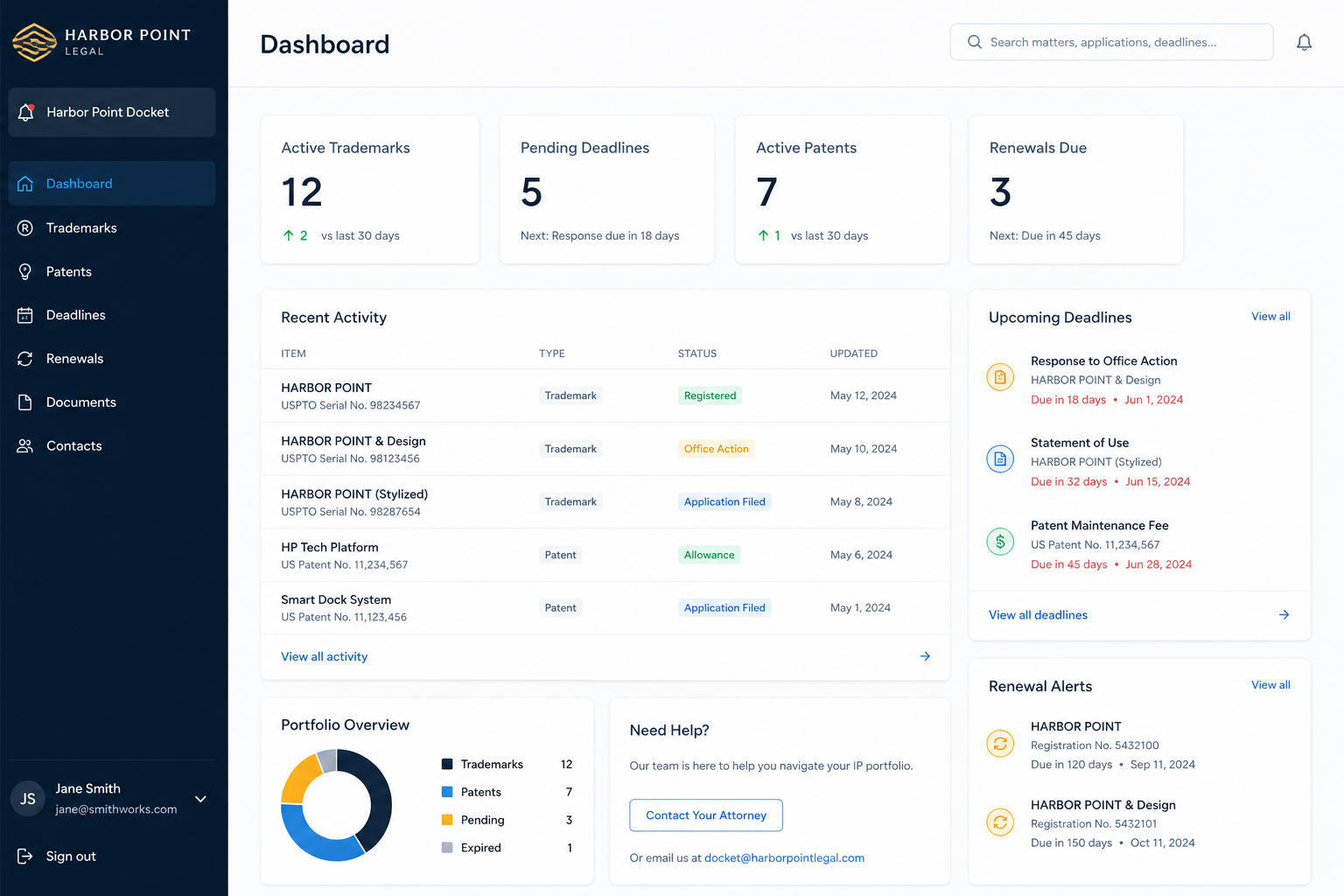Click the Portfolio Overview donut chart
The image size is (1344, 896).
click(337, 805)
